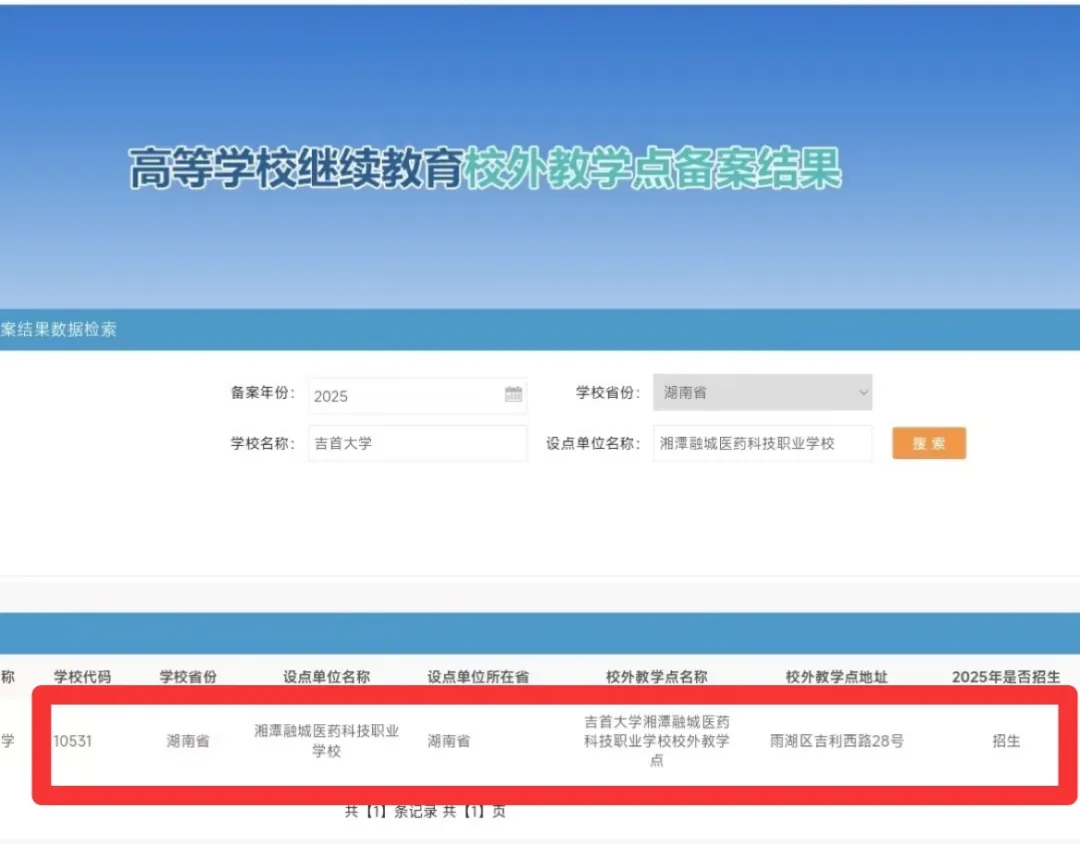Focus the 学校名称 field containing 吉首大学
The width and height of the screenshot is (1080, 844).
[x=417, y=443]
